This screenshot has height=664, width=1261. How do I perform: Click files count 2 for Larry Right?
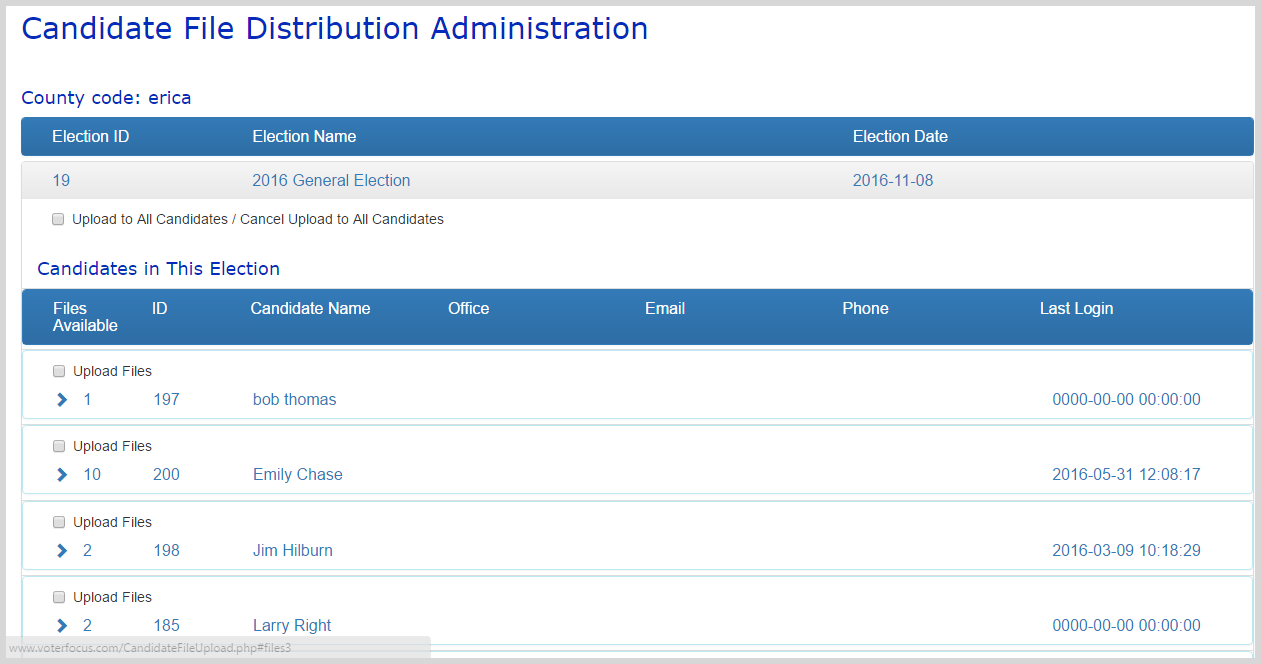click(x=87, y=626)
